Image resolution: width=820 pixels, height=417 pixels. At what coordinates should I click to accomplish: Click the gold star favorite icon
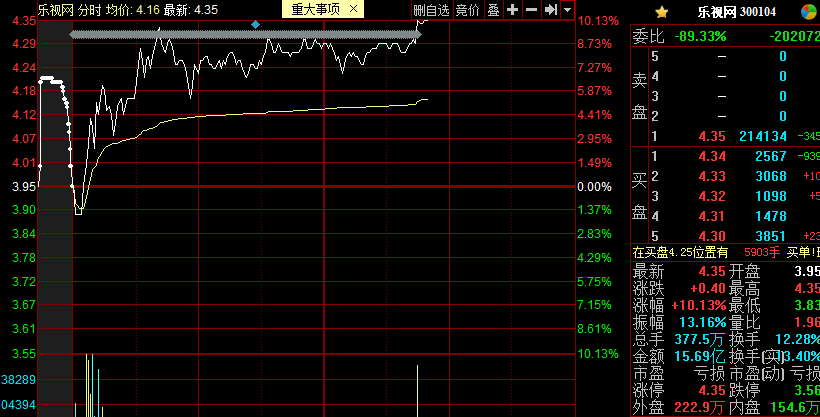[x=661, y=12]
